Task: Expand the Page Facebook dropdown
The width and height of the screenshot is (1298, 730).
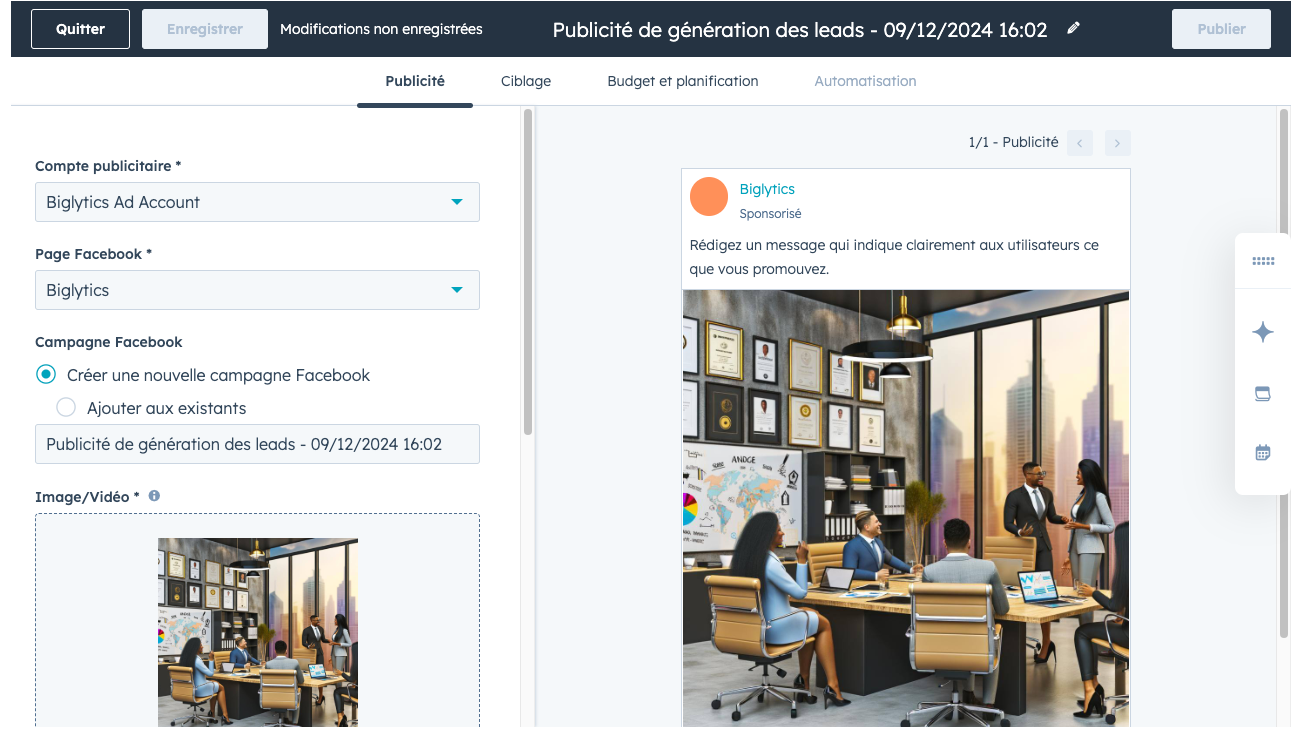Action: click(257, 290)
